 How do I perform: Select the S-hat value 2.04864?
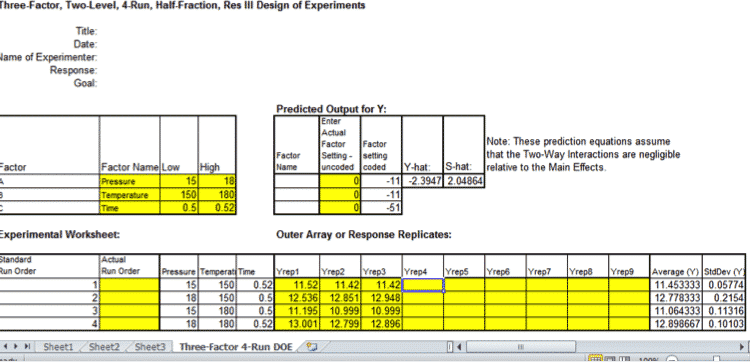point(464,181)
